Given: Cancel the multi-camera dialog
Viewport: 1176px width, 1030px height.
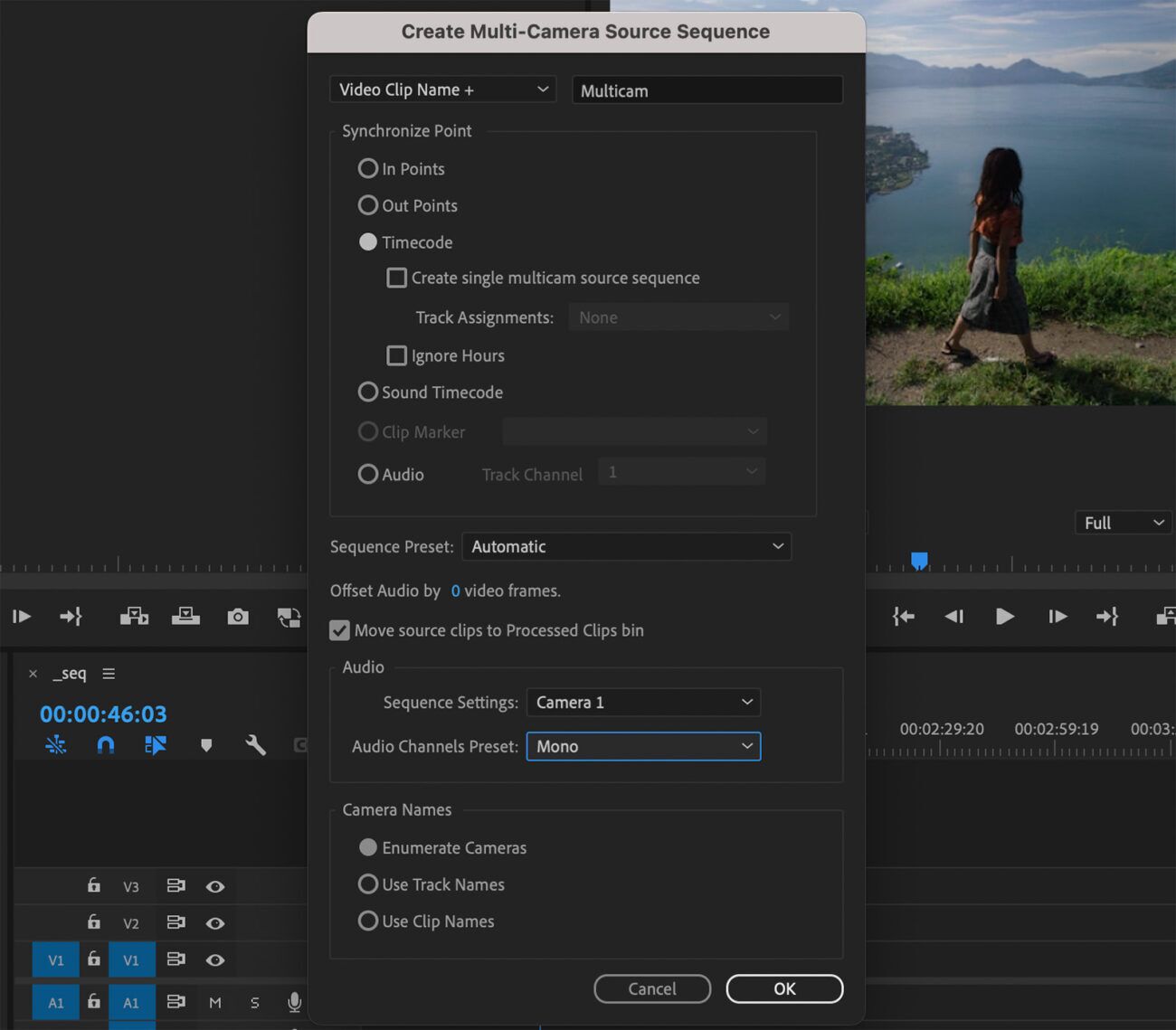Looking at the screenshot, I should [x=652, y=988].
